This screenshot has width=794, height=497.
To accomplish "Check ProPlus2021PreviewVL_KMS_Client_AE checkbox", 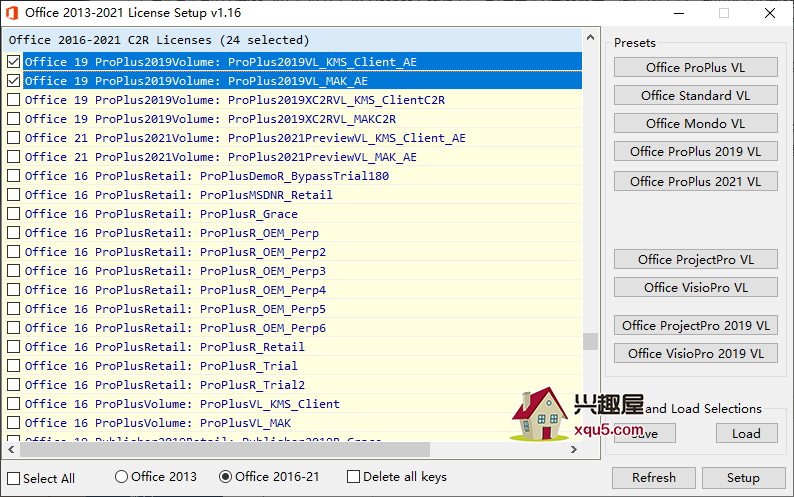I will (14, 138).
